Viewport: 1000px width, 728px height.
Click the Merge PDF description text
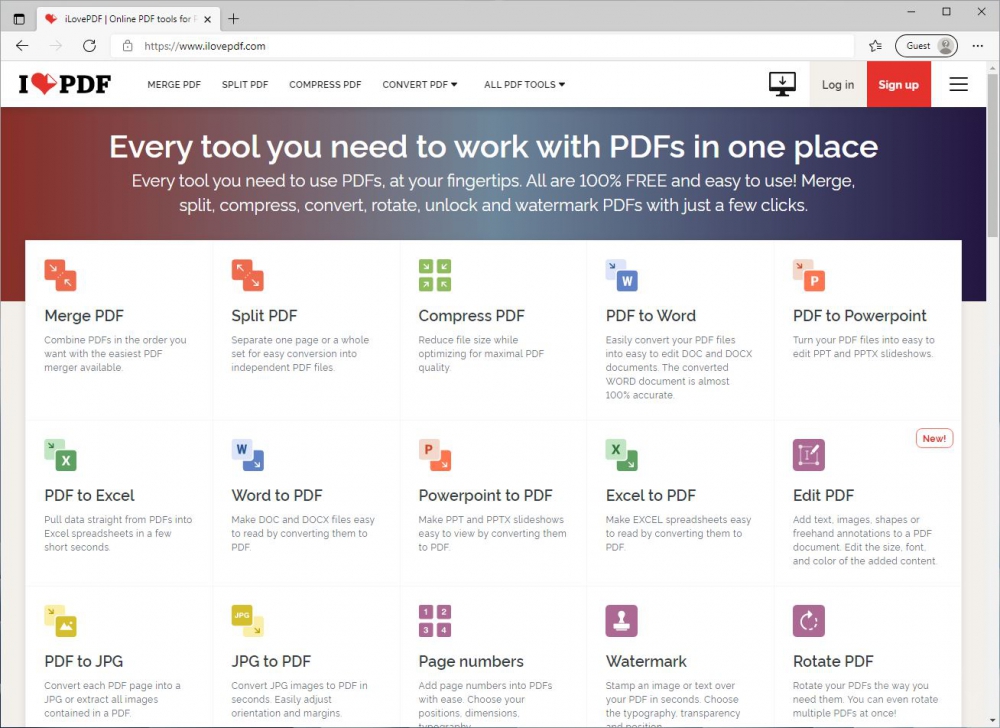point(115,354)
